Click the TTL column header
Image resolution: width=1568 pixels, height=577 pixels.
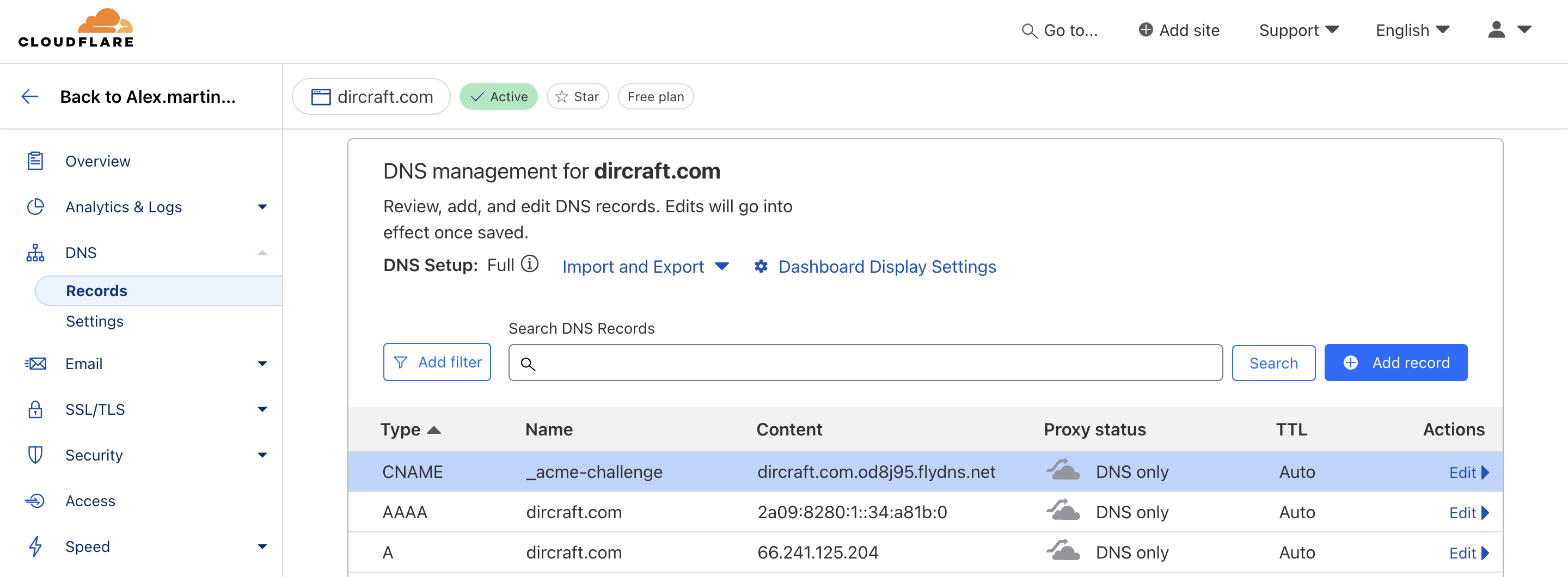[1291, 429]
